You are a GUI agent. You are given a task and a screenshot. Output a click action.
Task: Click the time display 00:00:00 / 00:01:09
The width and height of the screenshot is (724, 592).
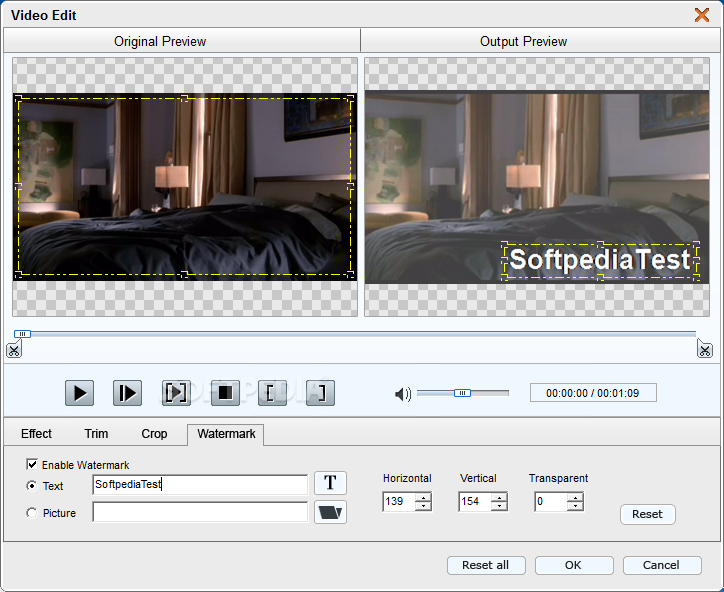pos(593,393)
